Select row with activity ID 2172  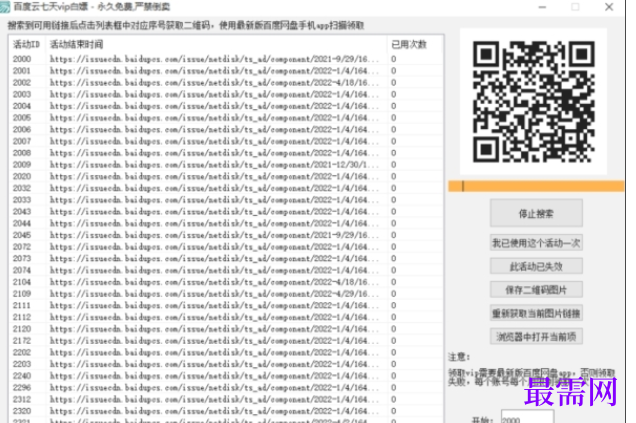(226, 341)
